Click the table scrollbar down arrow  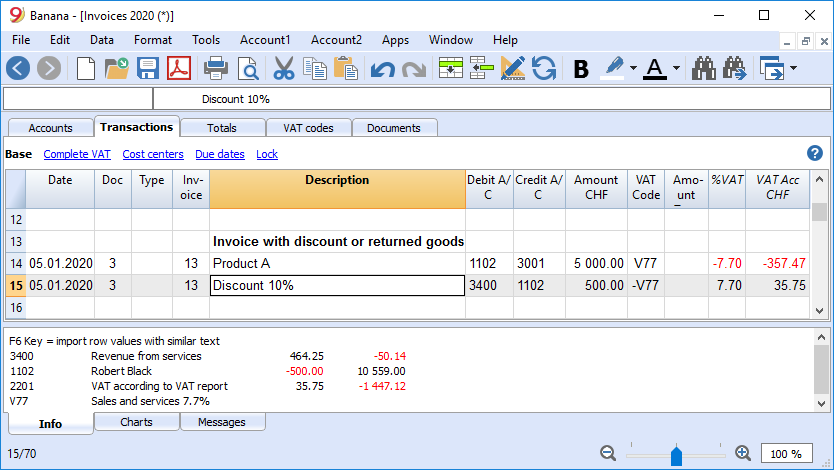coord(819,310)
